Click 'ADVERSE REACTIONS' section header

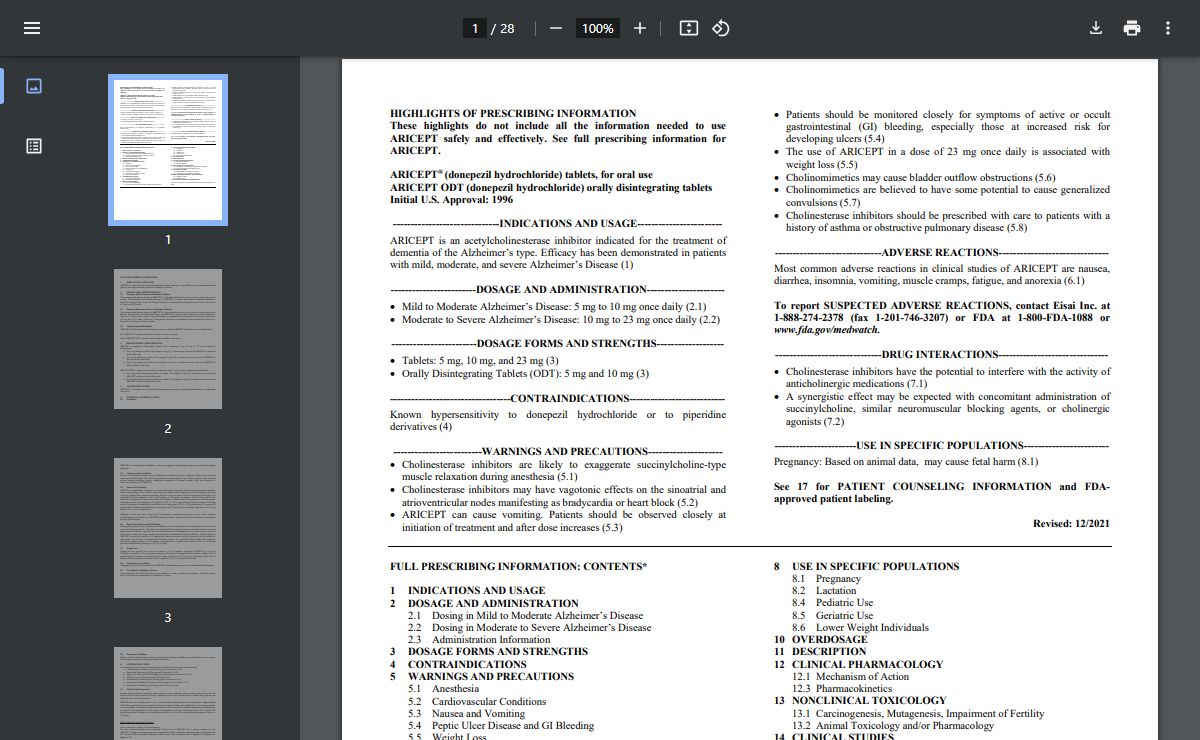940,253
